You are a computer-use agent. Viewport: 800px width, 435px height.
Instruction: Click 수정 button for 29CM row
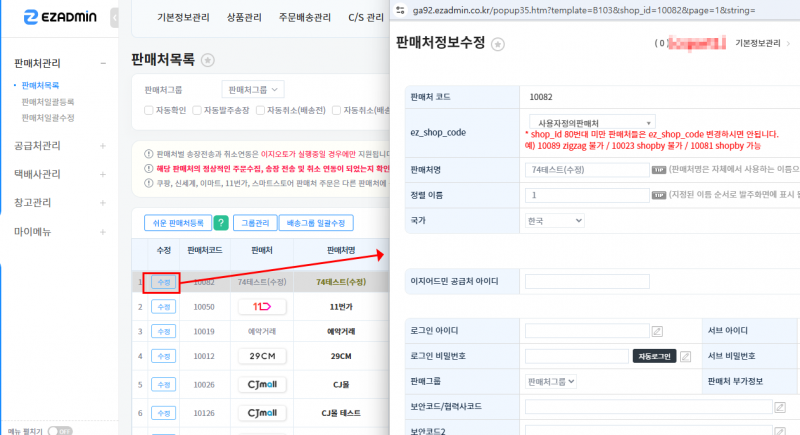pyautogui.click(x=163, y=356)
